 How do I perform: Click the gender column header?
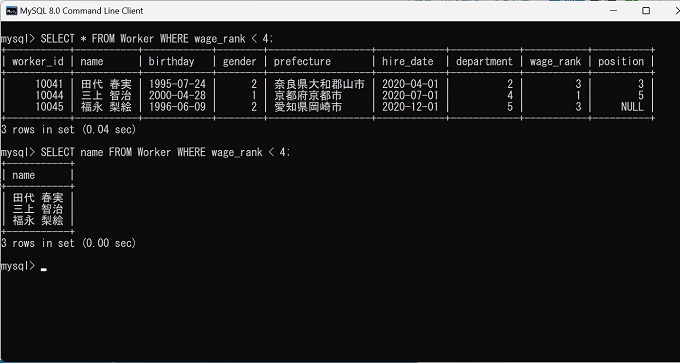tap(239, 62)
